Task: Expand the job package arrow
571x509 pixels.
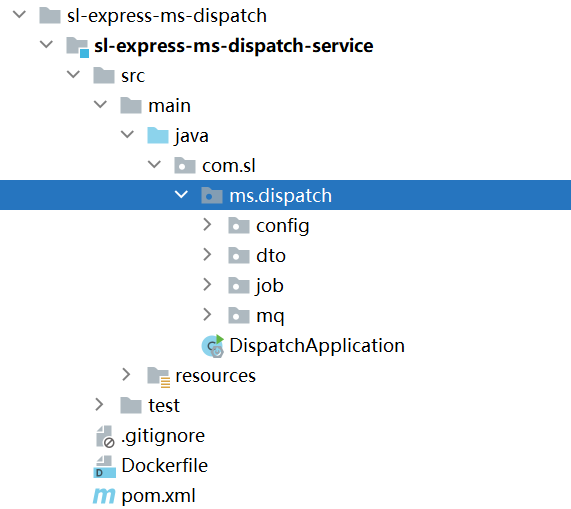Action: pos(207,284)
